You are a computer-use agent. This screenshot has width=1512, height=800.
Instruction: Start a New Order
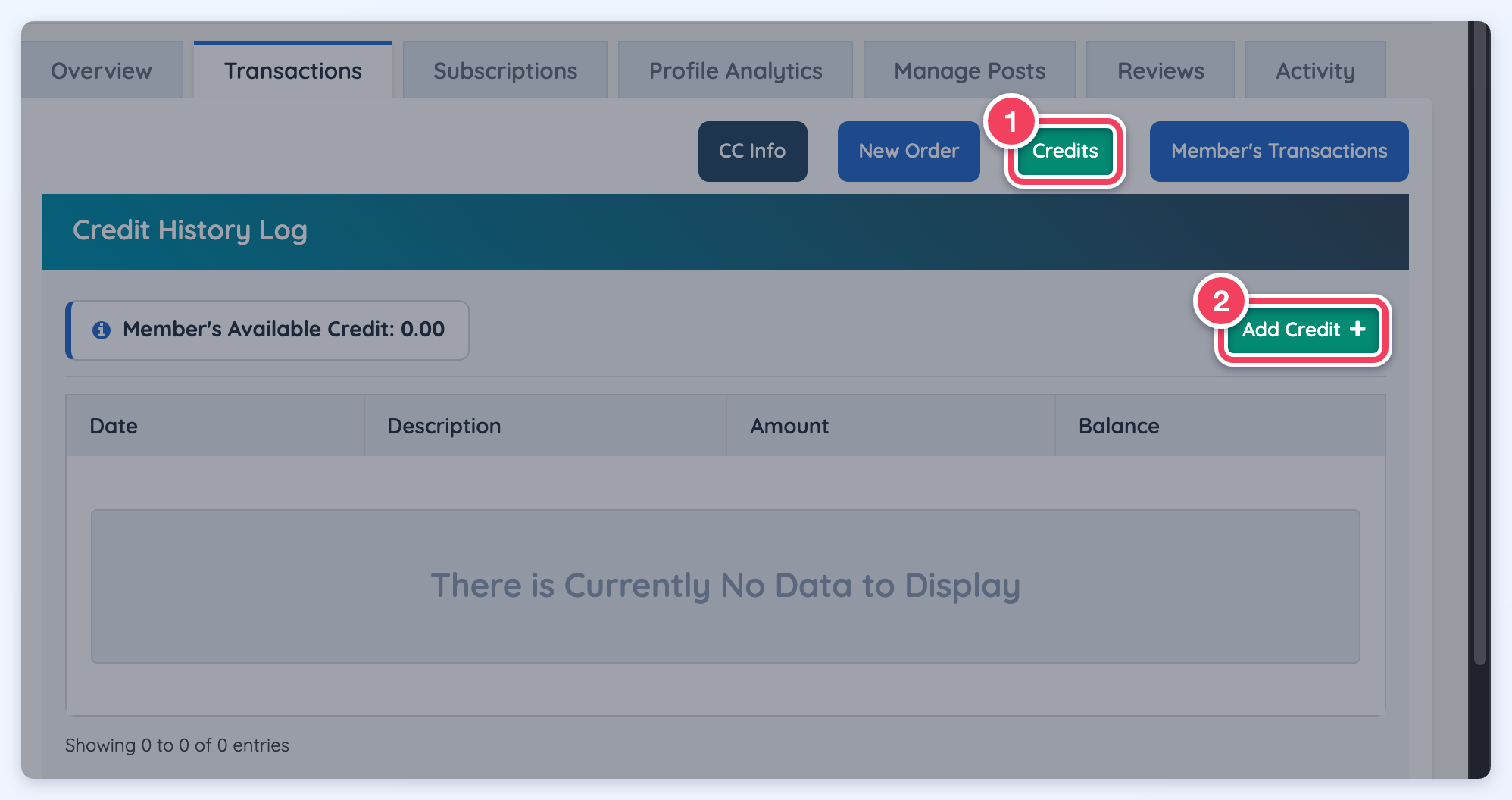tap(909, 151)
